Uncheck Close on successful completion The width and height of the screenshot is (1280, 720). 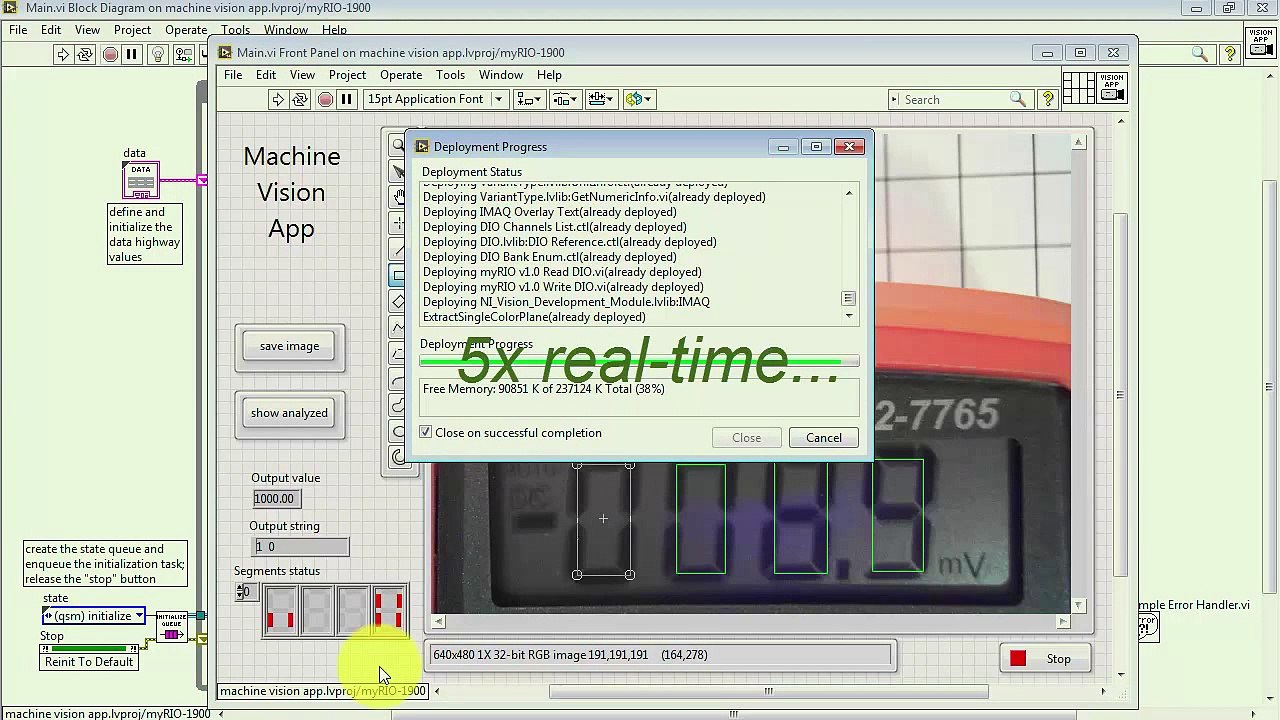coord(426,433)
